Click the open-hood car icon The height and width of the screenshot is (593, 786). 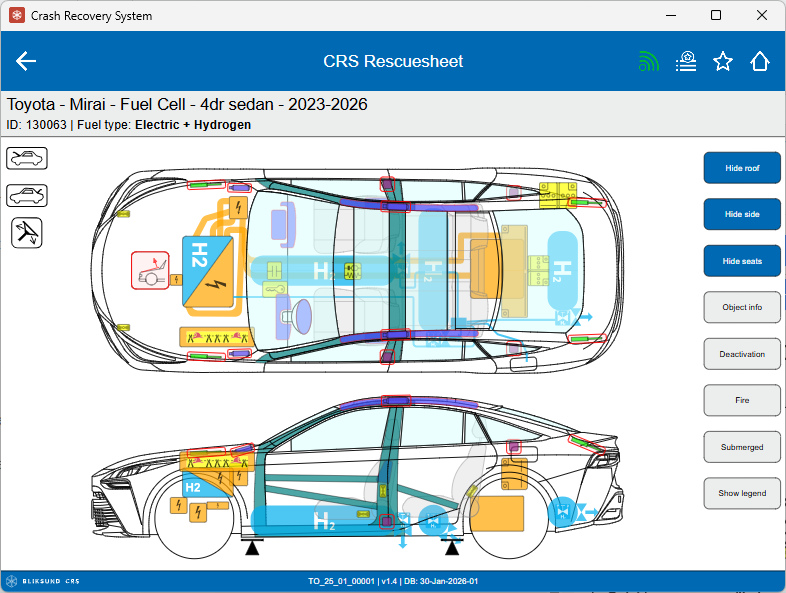27,158
